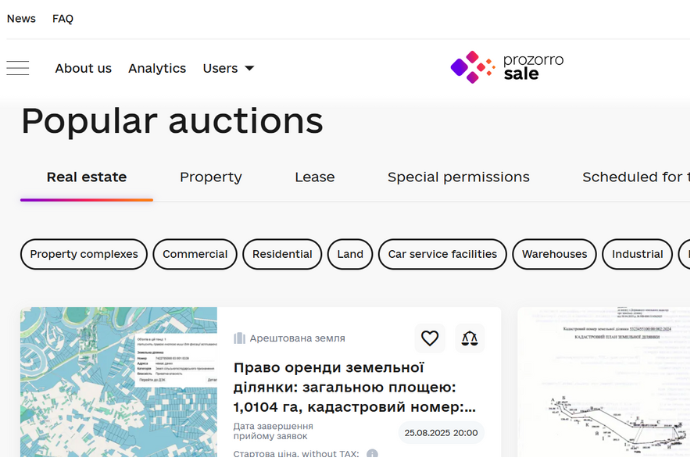Open the Property tab
Image resolution: width=690 pixels, height=460 pixels.
point(211,177)
